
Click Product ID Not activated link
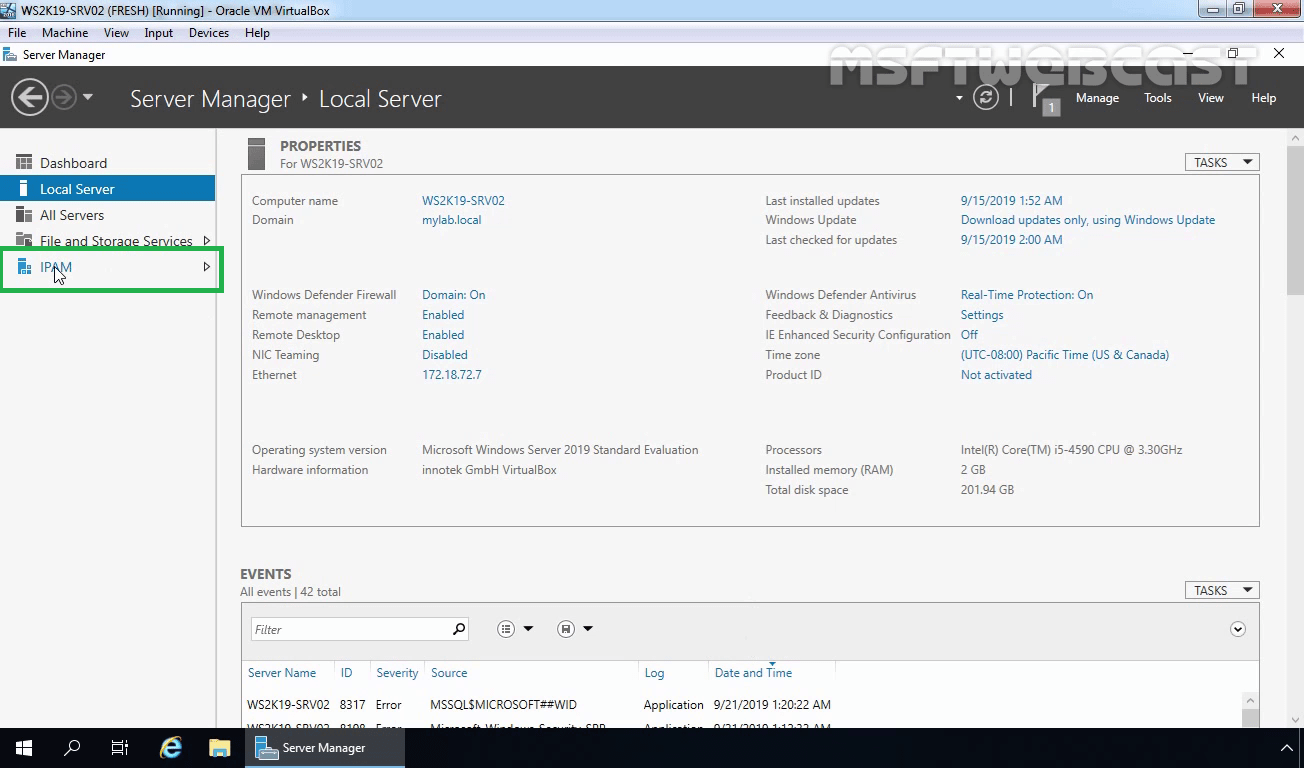pos(996,375)
